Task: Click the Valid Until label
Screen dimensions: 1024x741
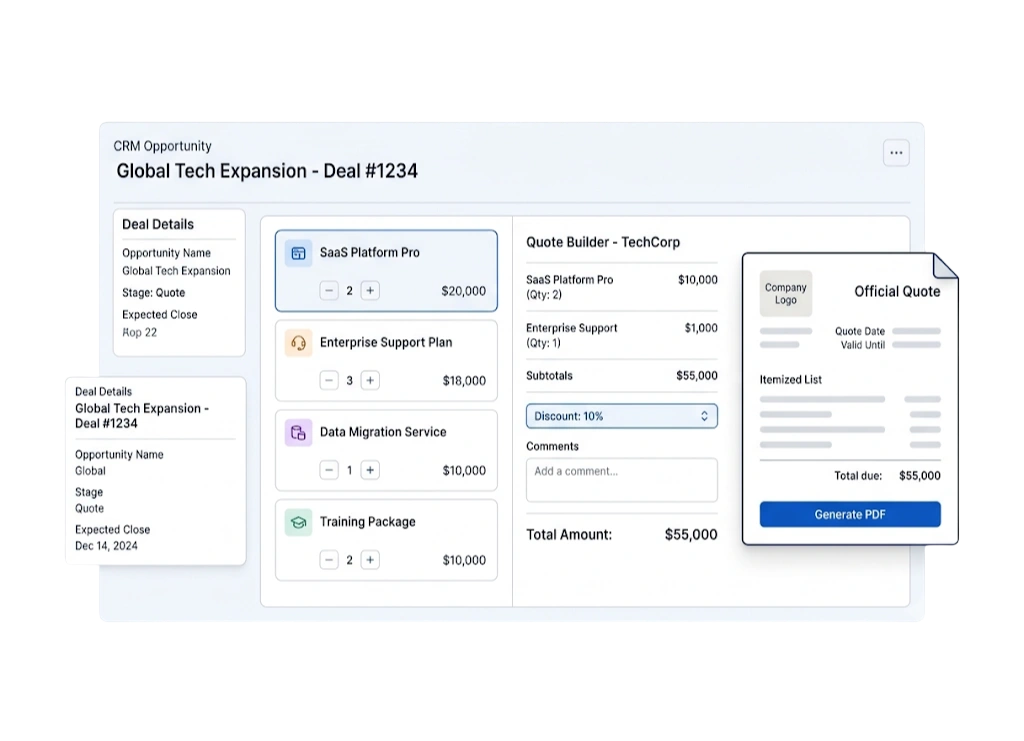Action: pos(863,345)
